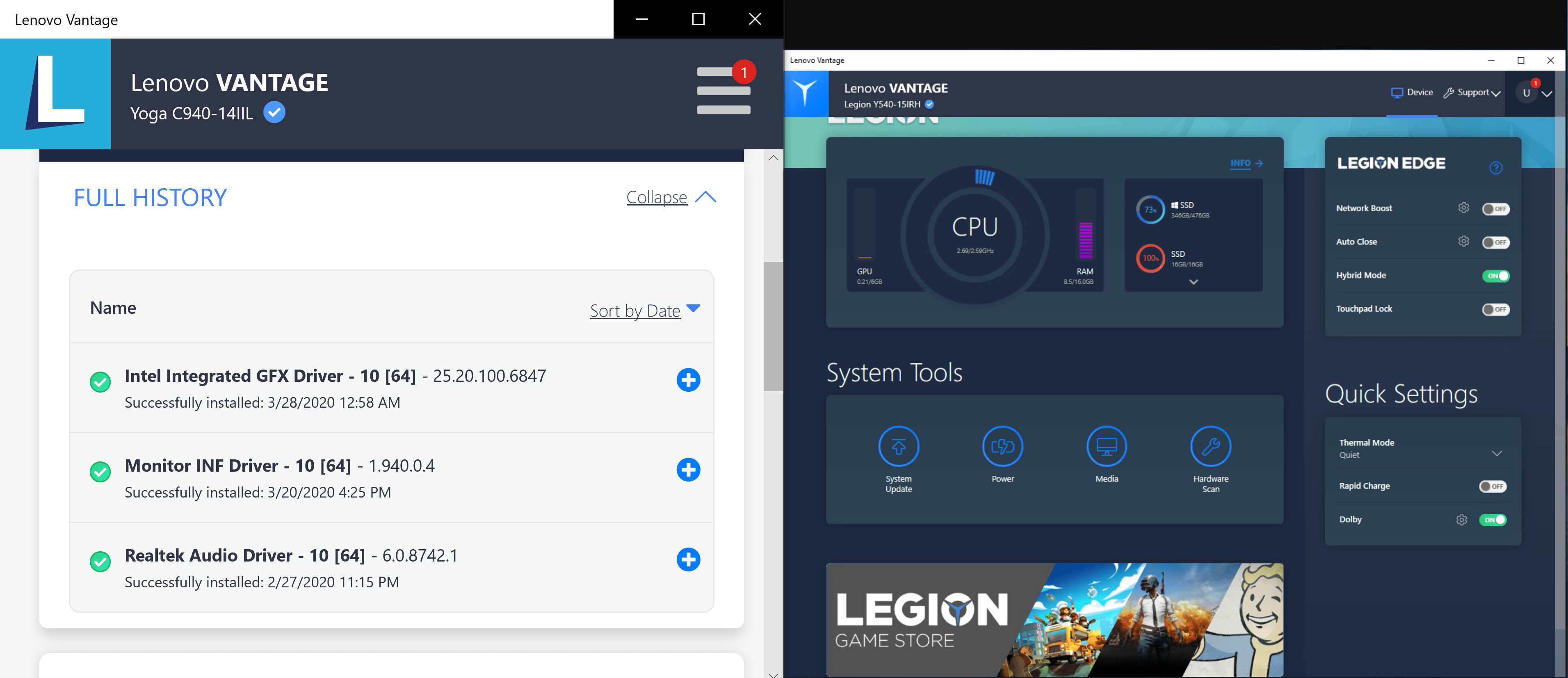This screenshot has height=678, width=1568.
Task: Expand the hardware monitor panel chevron
Action: click(x=1193, y=282)
